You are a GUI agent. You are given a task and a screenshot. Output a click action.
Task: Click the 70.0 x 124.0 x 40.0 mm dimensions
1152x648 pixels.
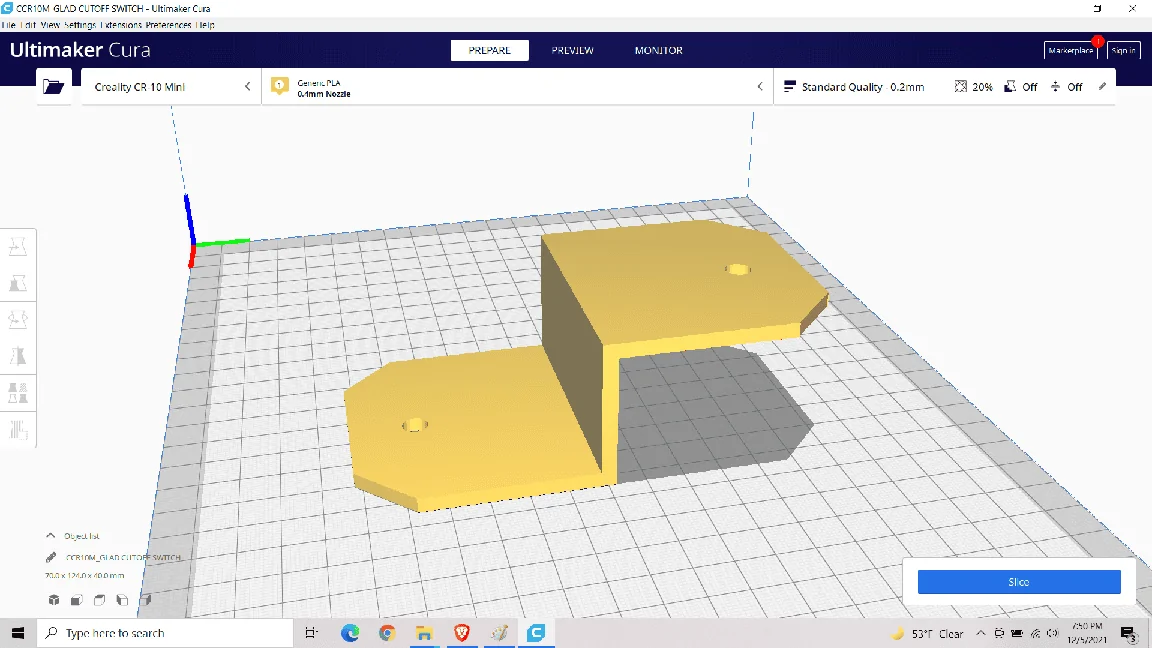click(x=84, y=575)
